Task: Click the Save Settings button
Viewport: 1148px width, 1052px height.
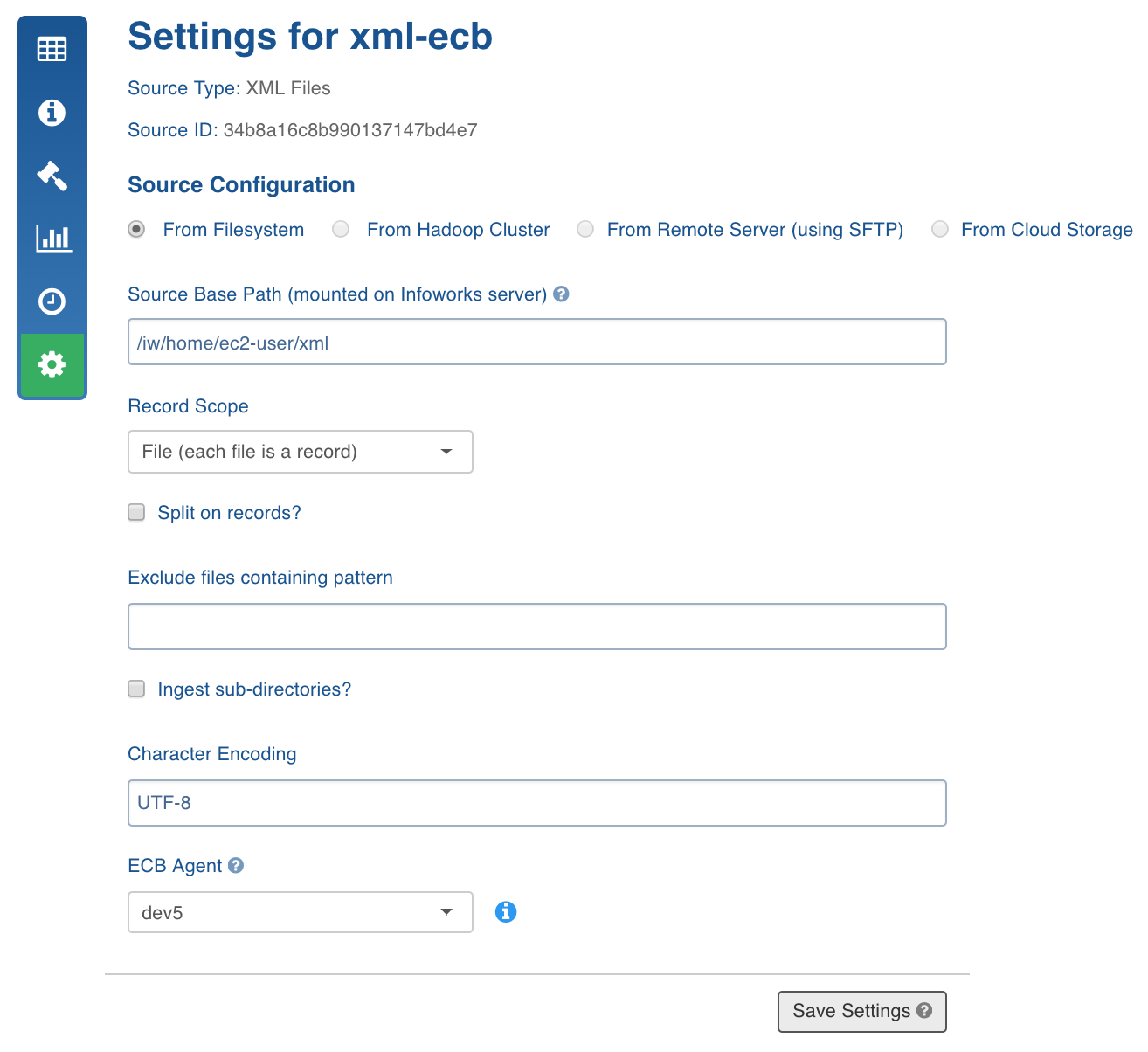Action: (862, 1011)
